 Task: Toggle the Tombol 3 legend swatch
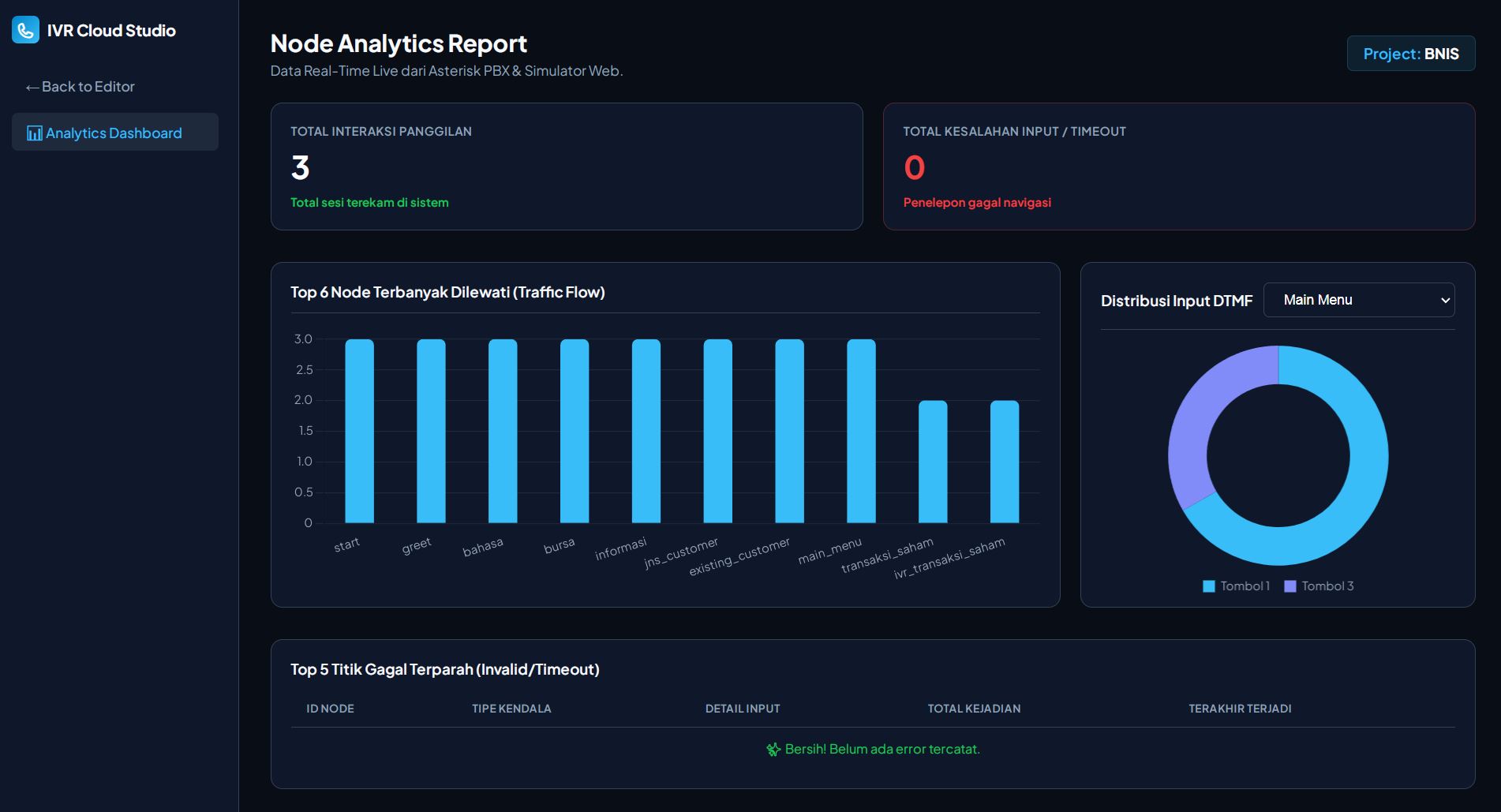coord(1290,586)
